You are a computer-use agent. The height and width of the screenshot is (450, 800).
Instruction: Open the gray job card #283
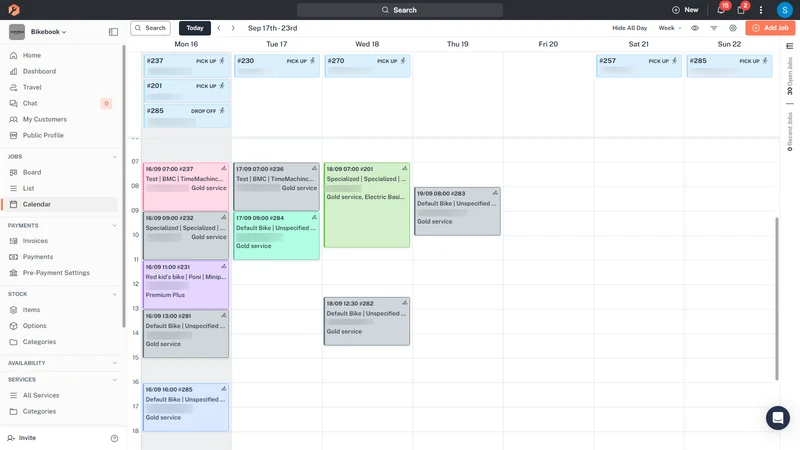click(x=457, y=211)
